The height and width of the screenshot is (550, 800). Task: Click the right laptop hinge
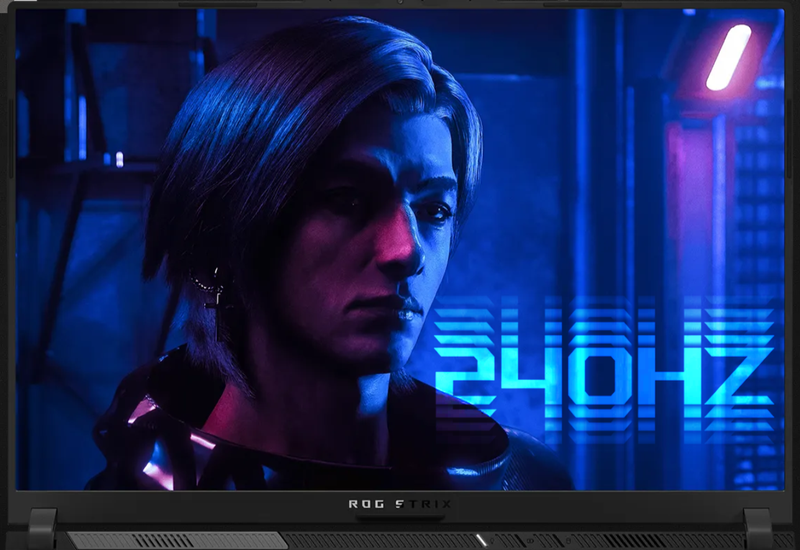click(x=757, y=527)
